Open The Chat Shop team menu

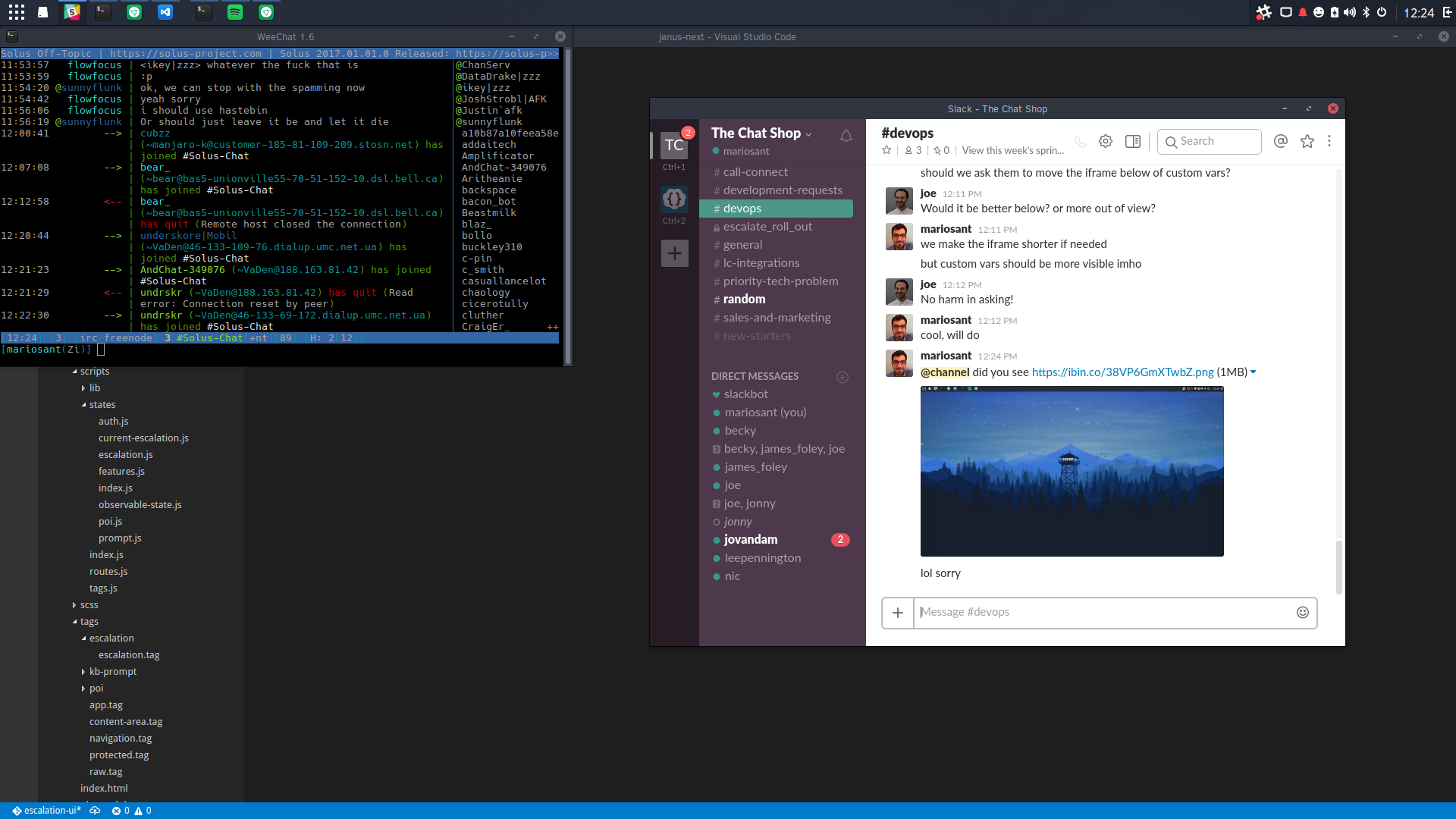[x=761, y=133]
